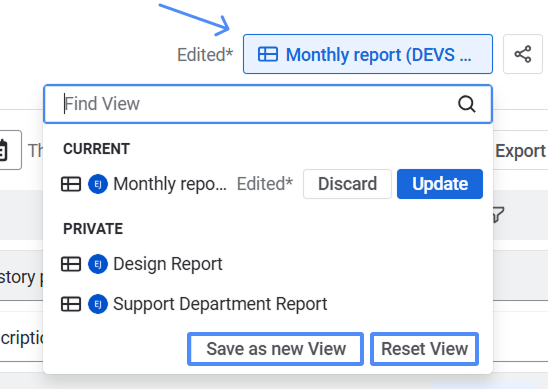Click table icon next to Design Report
Viewport: 548px width, 389px height.
(71, 264)
